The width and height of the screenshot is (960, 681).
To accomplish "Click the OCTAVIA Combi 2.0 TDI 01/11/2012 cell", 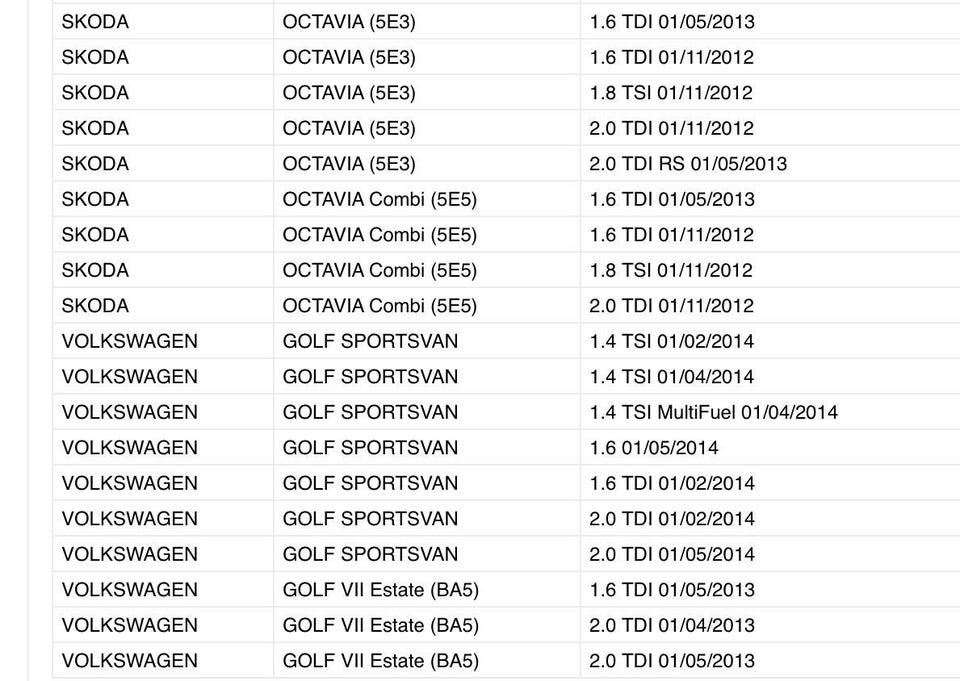I will [770, 306].
